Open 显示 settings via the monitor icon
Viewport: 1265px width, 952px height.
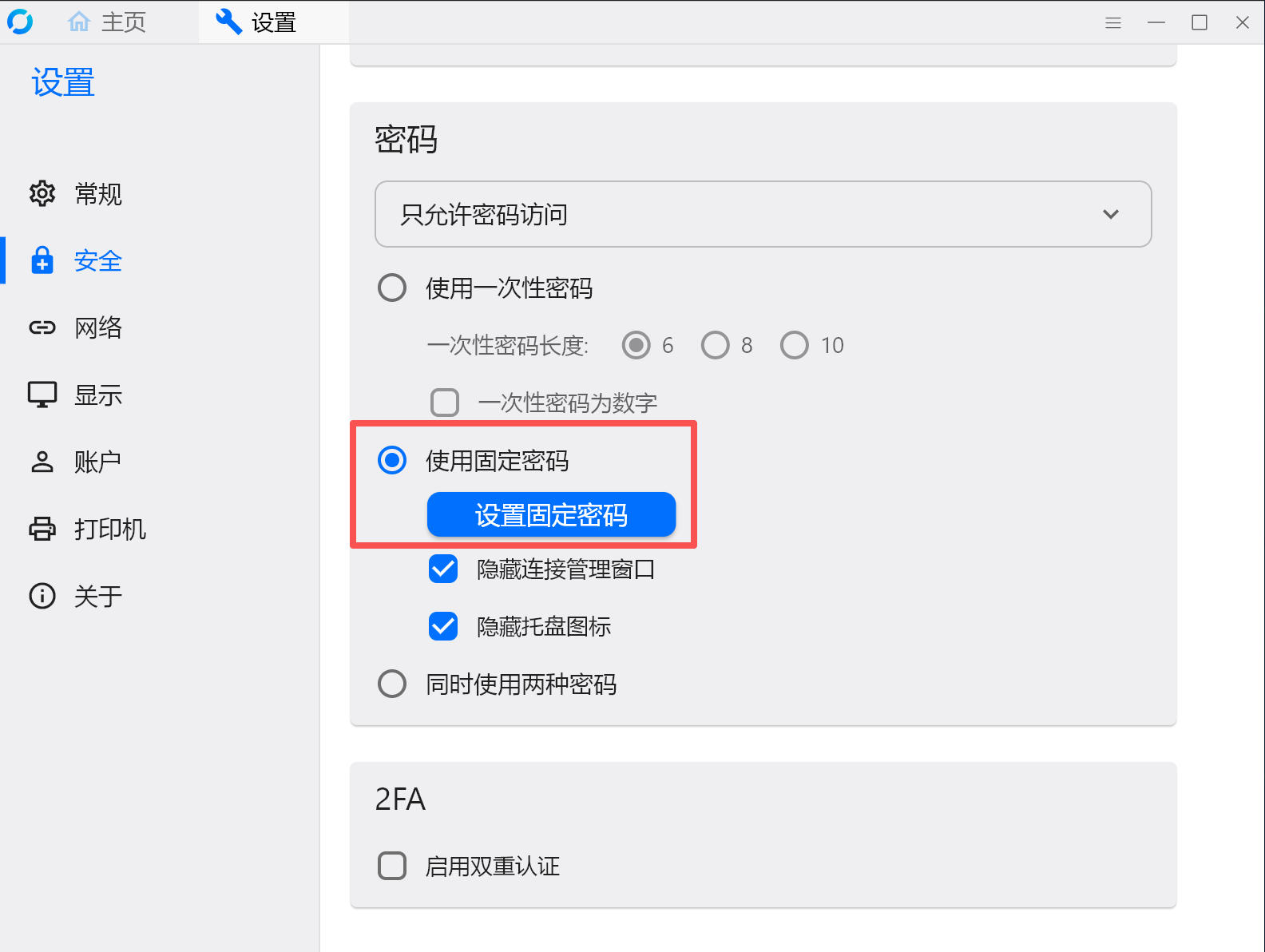(42, 394)
